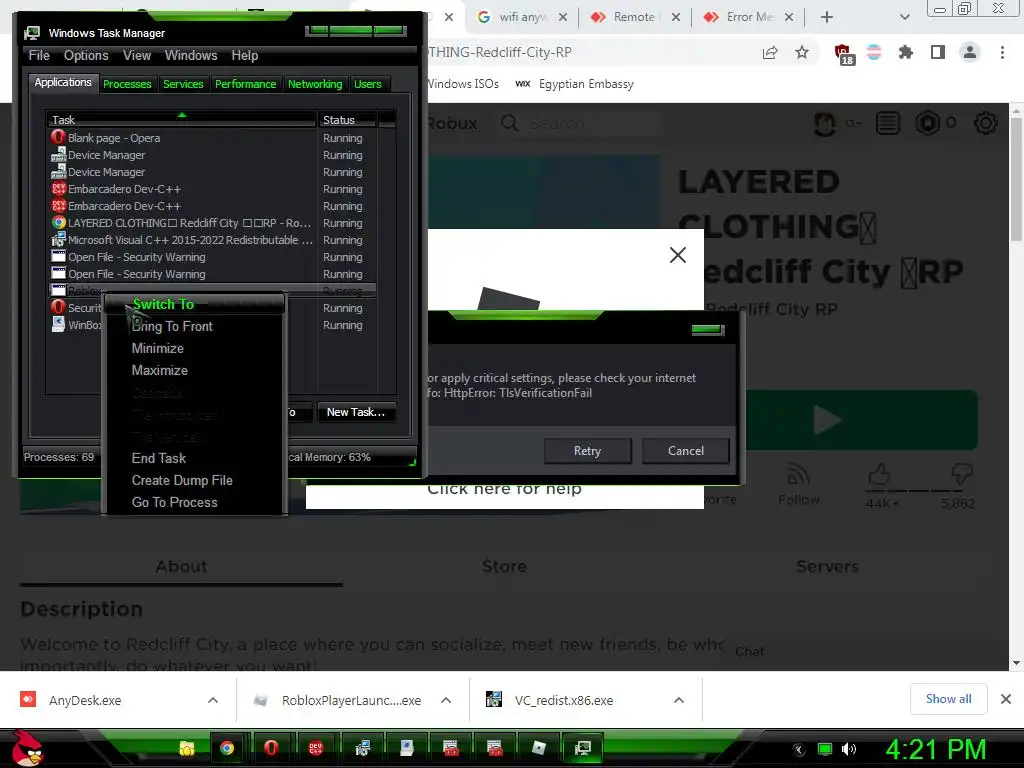The height and width of the screenshot is (768, 1024).
Task: Open the Servers tab on Roblox page
Action: (827, 566)
